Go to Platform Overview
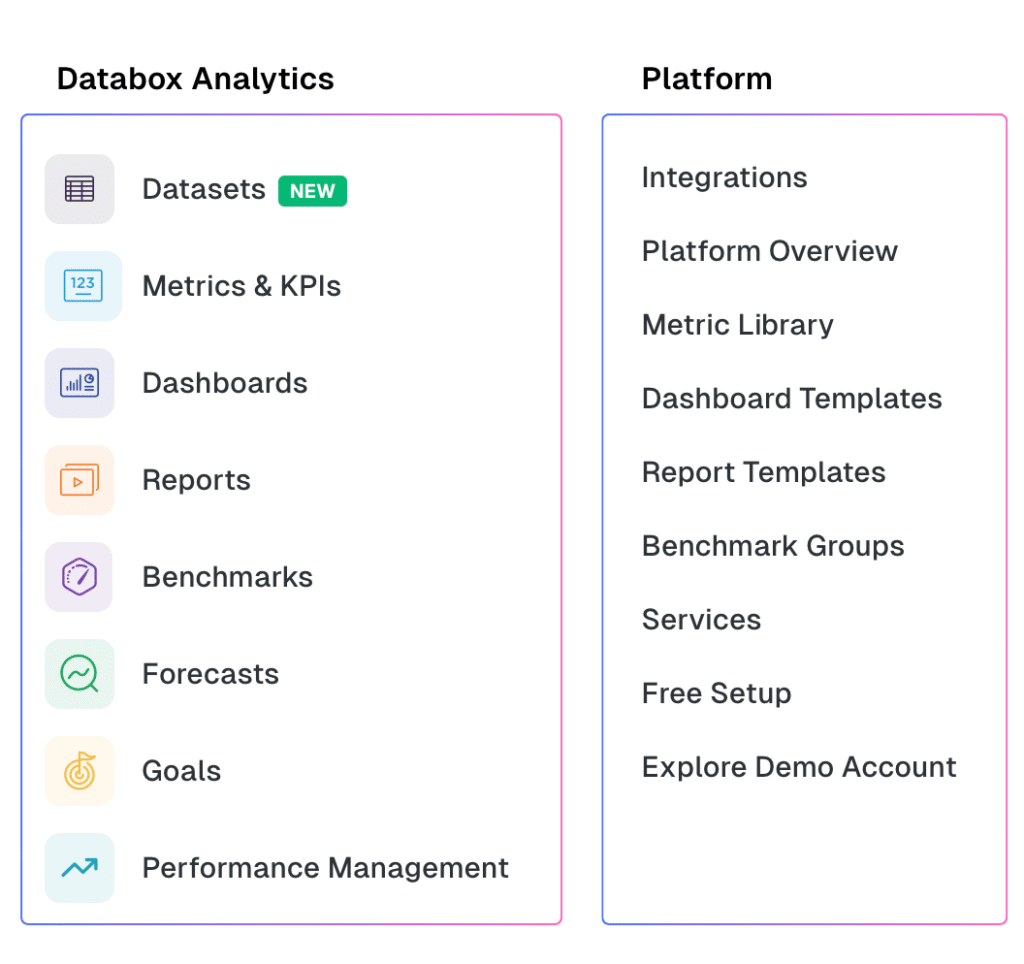Image resolution: width=1024 pixels, height=964 pixels. pos(769,251)
